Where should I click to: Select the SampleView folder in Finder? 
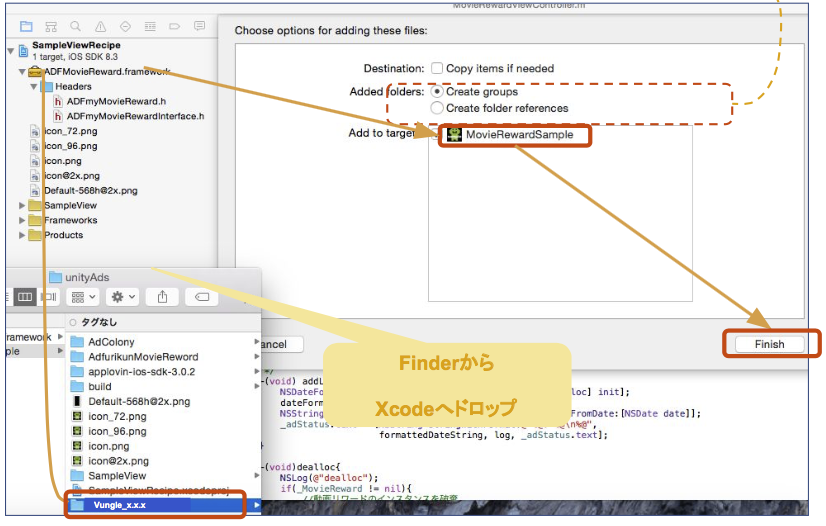tap(117, 475)
